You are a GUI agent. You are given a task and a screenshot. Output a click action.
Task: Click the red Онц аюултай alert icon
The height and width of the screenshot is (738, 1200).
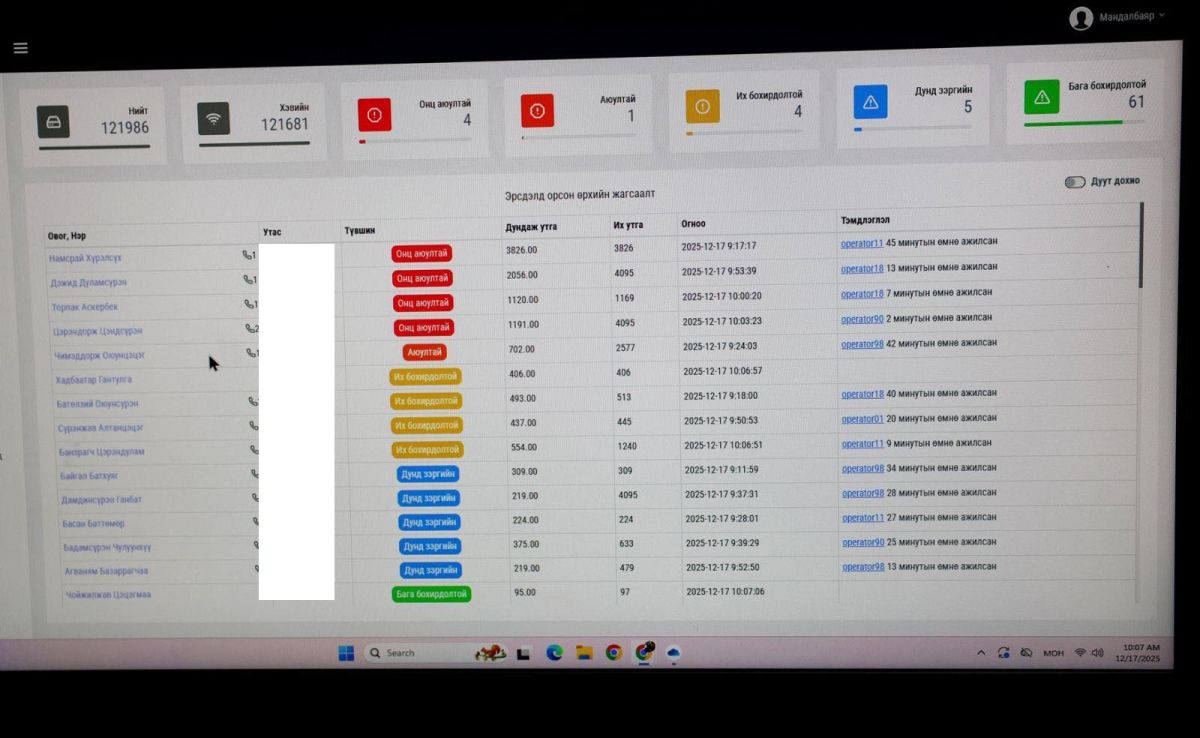click(374, 115)
